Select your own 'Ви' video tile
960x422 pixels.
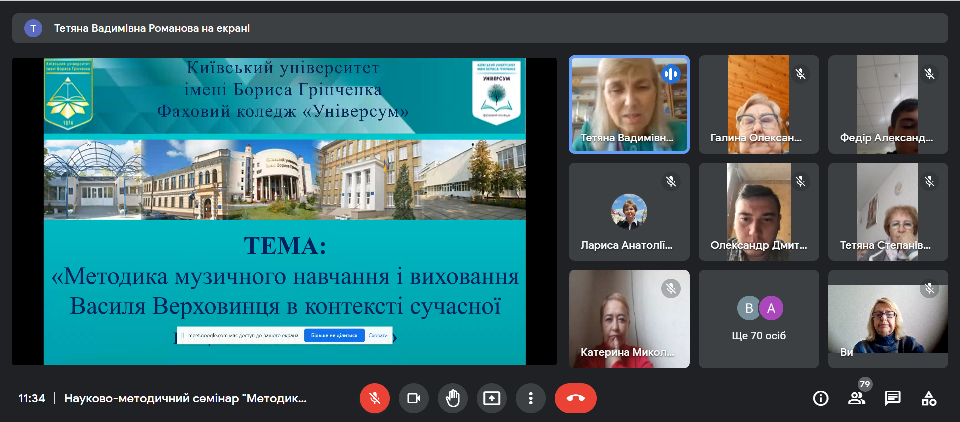click(888, 319)
